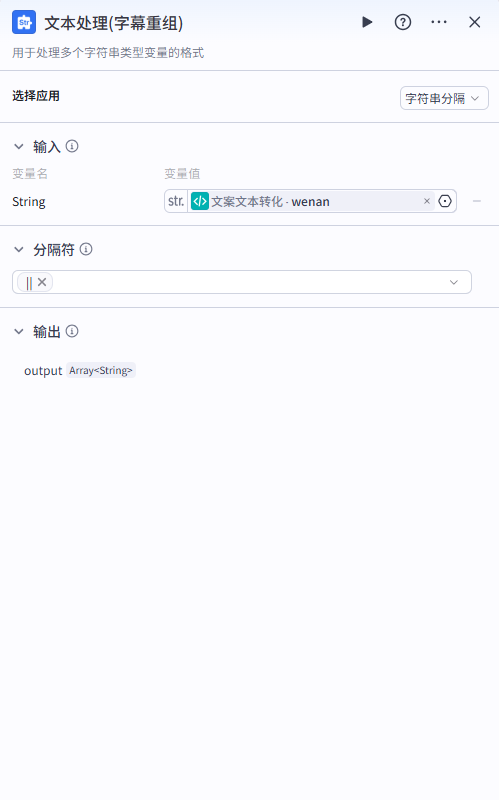
Task: Show info tooltip next to 输入
Action: pyautogui.click(x=72, y=146)
